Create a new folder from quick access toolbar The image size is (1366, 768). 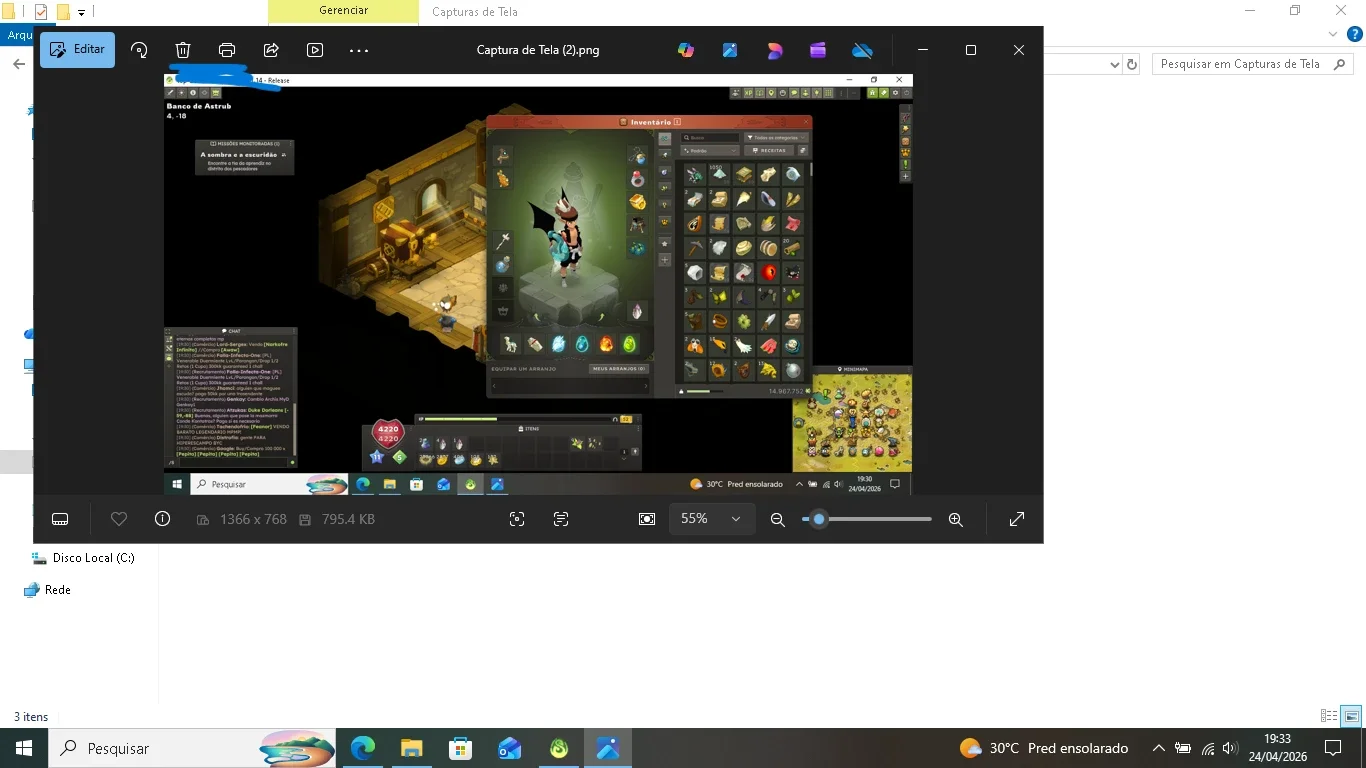click(63, 12)
